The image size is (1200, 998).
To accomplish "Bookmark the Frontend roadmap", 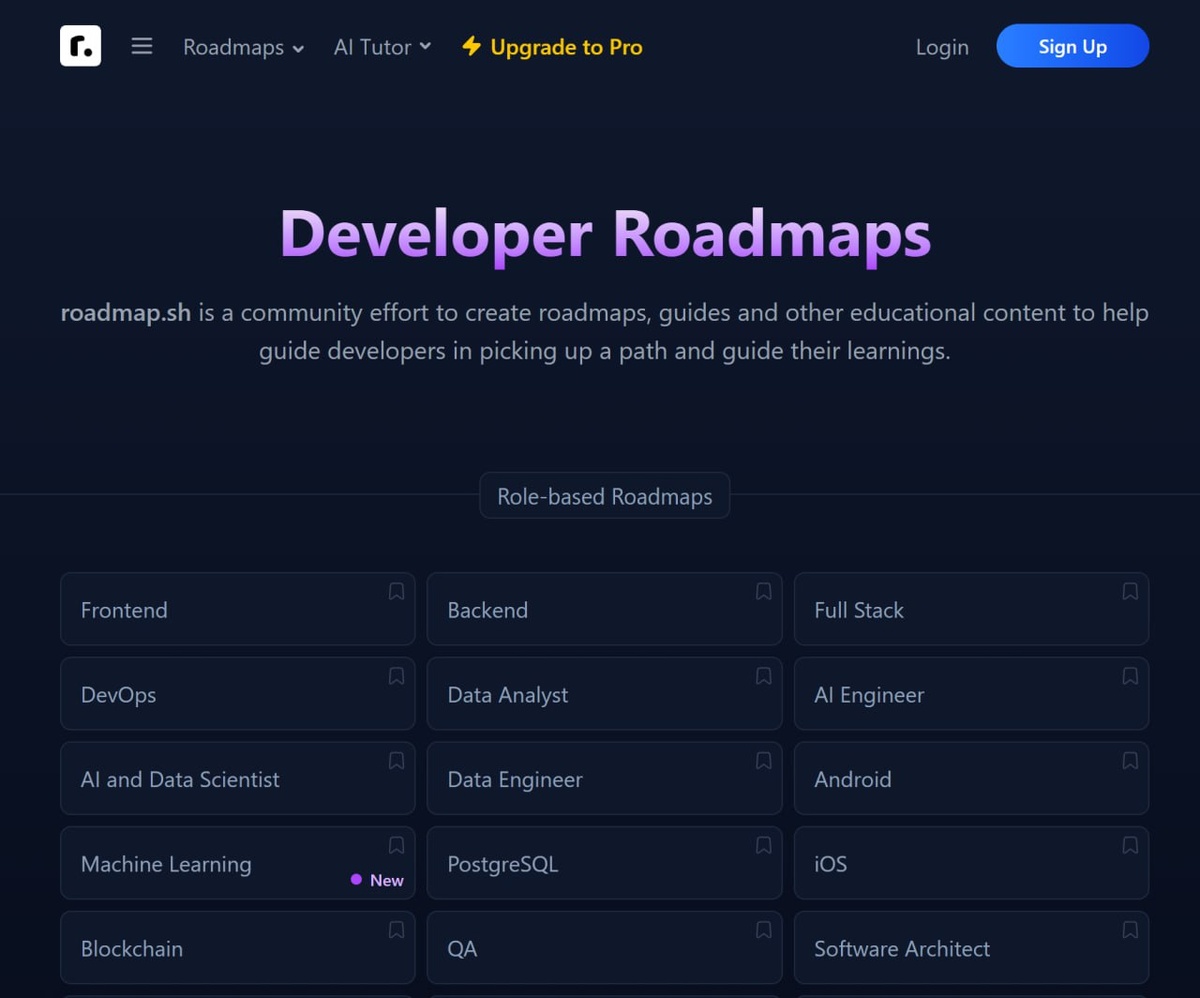I will pyautogui.click(x=396, y=591).
